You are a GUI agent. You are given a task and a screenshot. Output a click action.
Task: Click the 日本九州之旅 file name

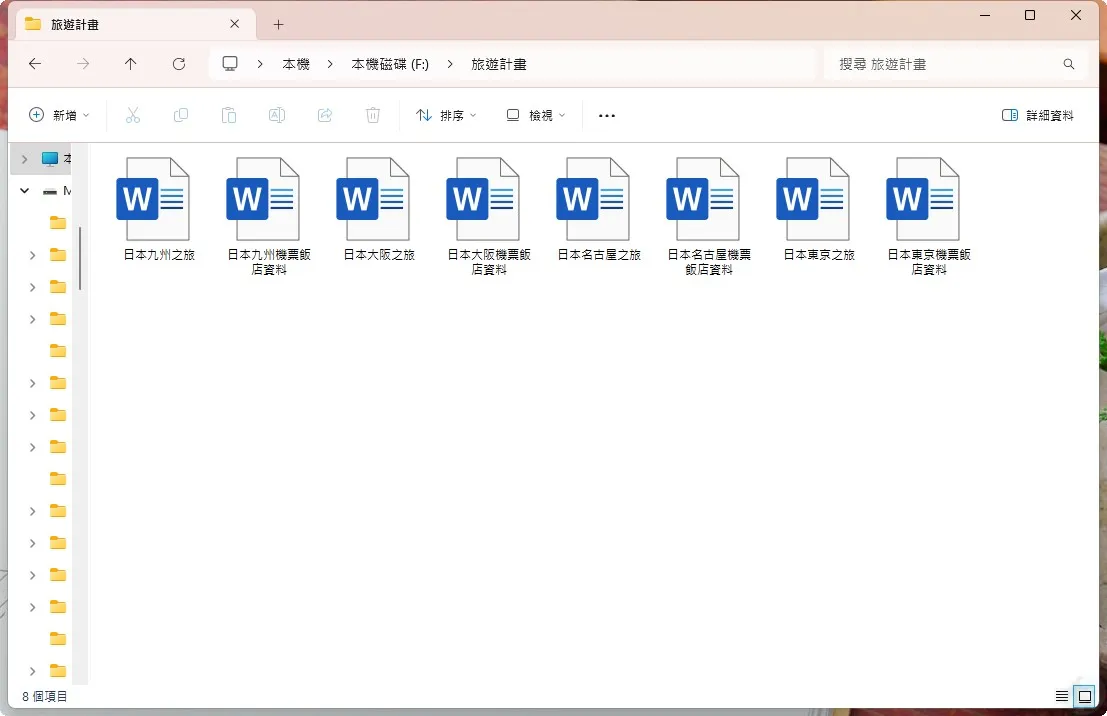159,255
